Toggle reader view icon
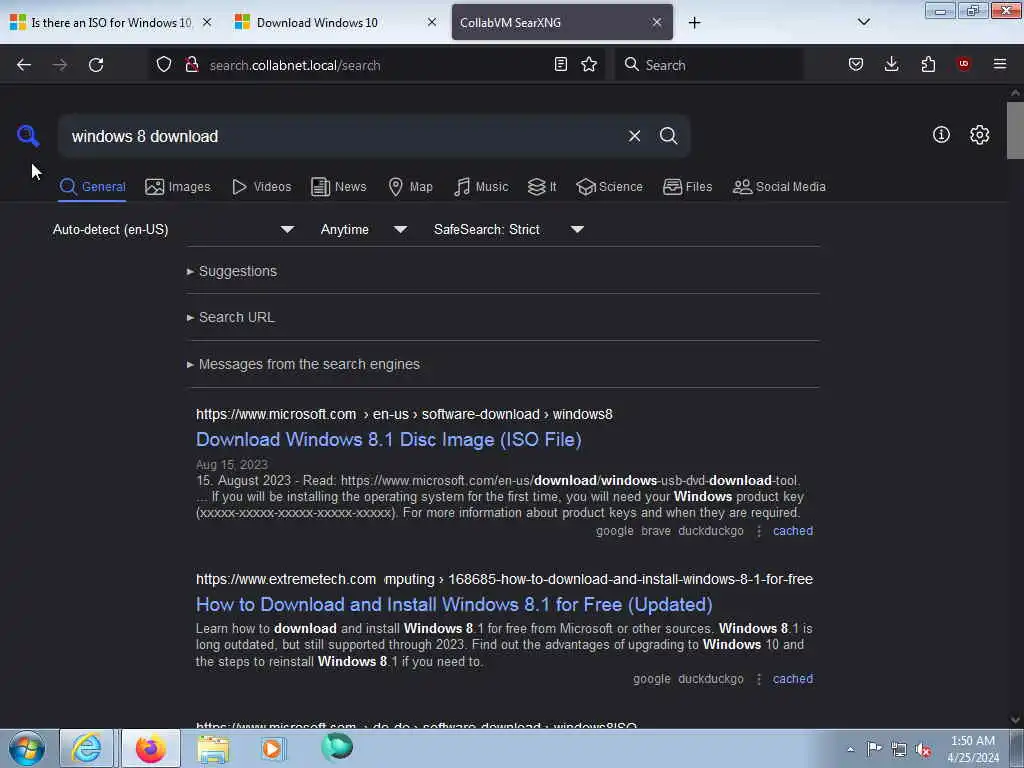 tap(560, 64)
